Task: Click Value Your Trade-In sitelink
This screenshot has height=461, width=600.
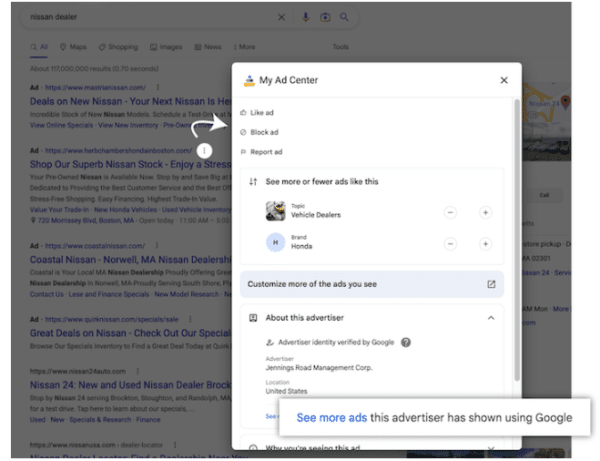Action: (x=59, y=210)
